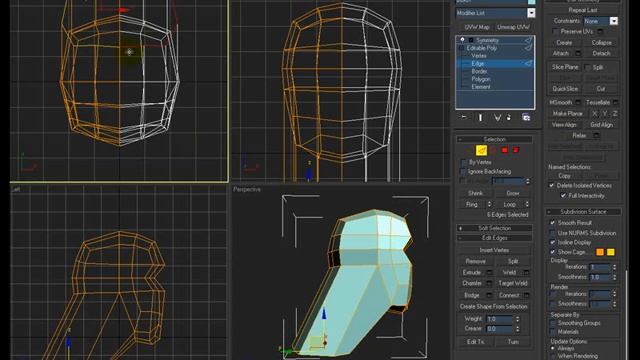Viewport: 640px width, 360px height.
Task: Open Extrude settings box icon
Action: point(489,273)
